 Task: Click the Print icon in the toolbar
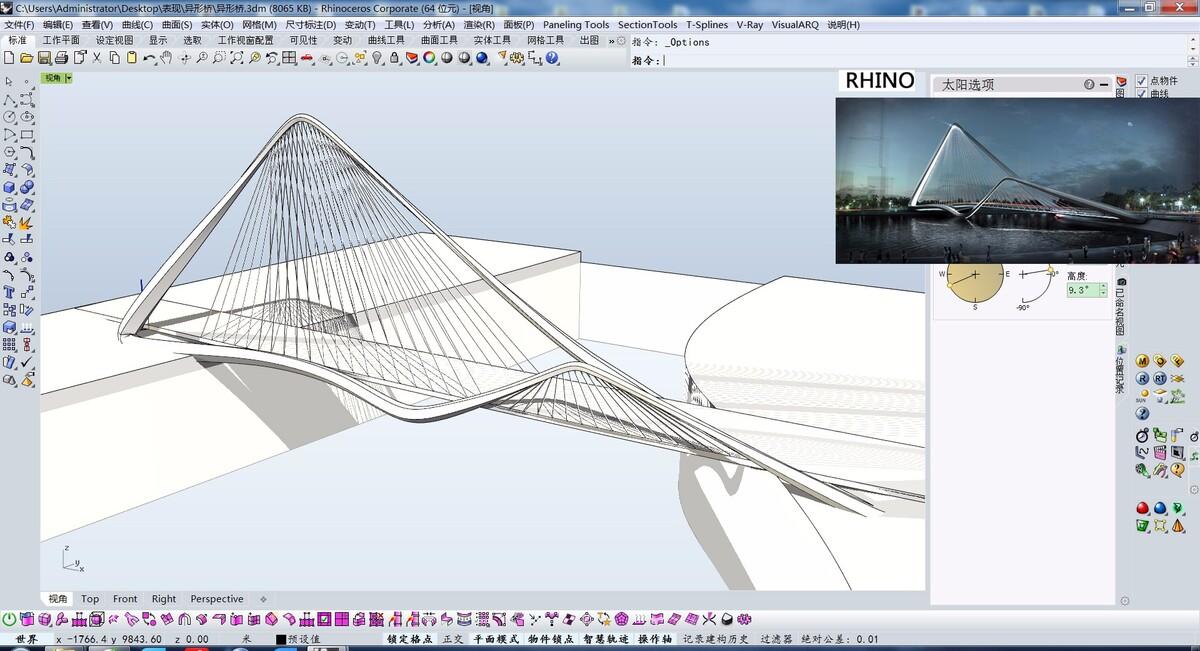tap(61, 58)
